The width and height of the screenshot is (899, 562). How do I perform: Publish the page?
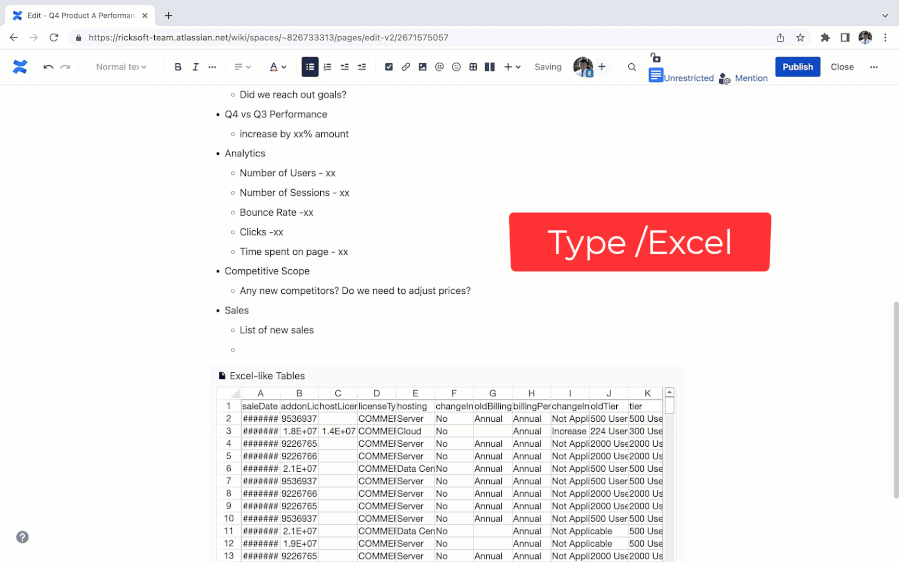point(798,67)
